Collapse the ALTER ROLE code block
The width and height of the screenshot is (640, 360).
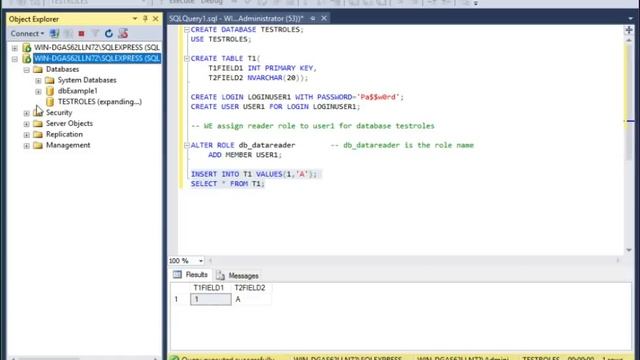click(187, 145)
